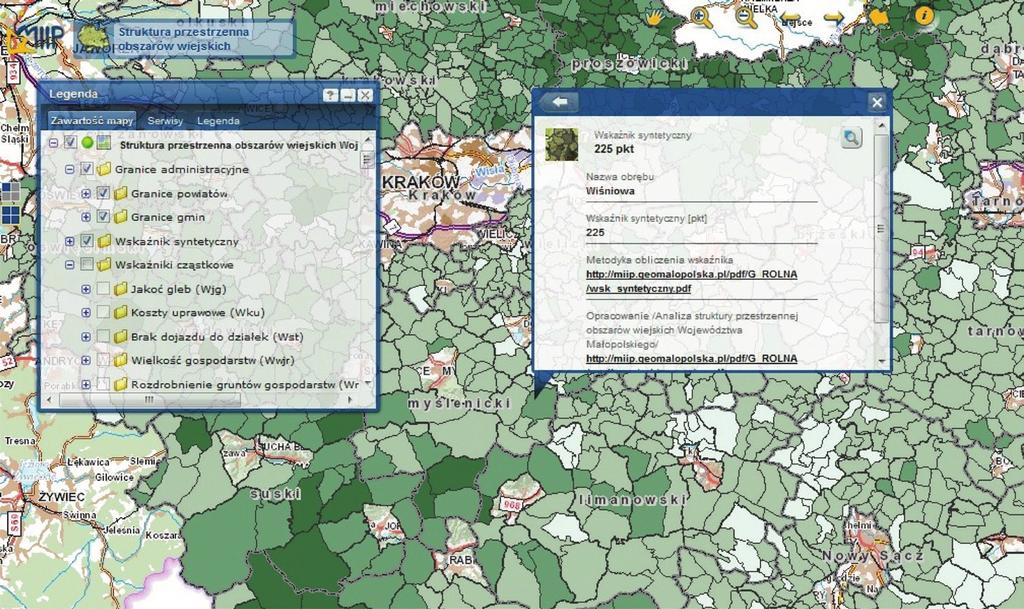Screen dimensions: 1024x609
Task: Open the wsk_syntetyczny.pdf methodology link
Action: 692,281
